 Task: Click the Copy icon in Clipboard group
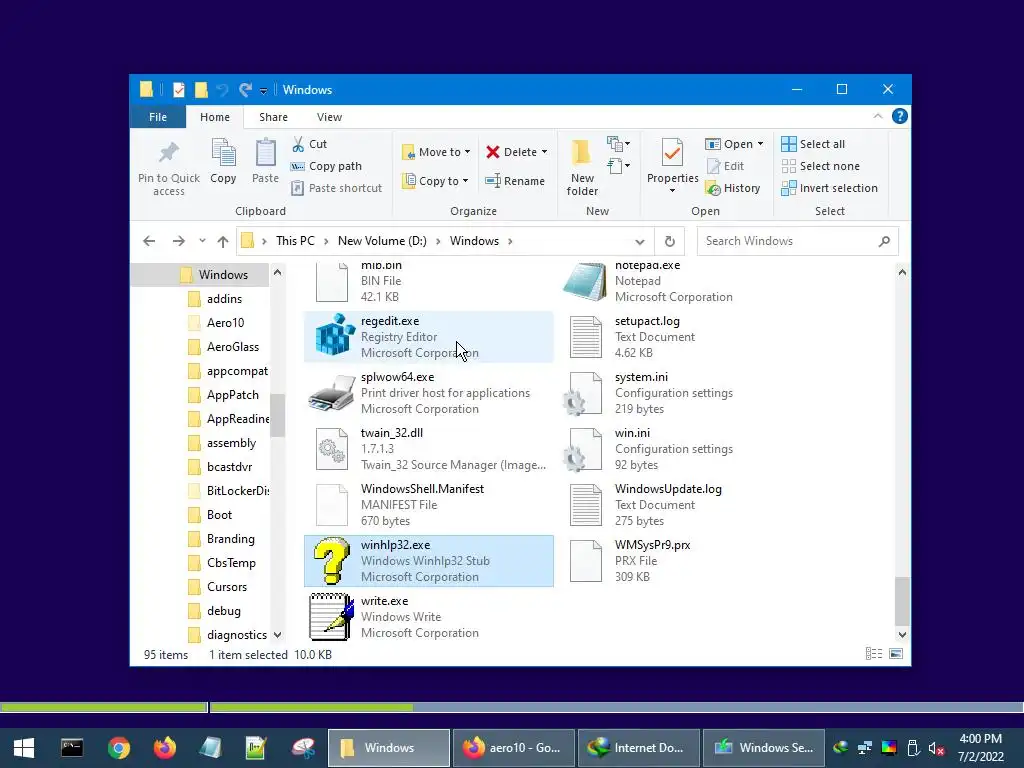[x=223, y=153]
